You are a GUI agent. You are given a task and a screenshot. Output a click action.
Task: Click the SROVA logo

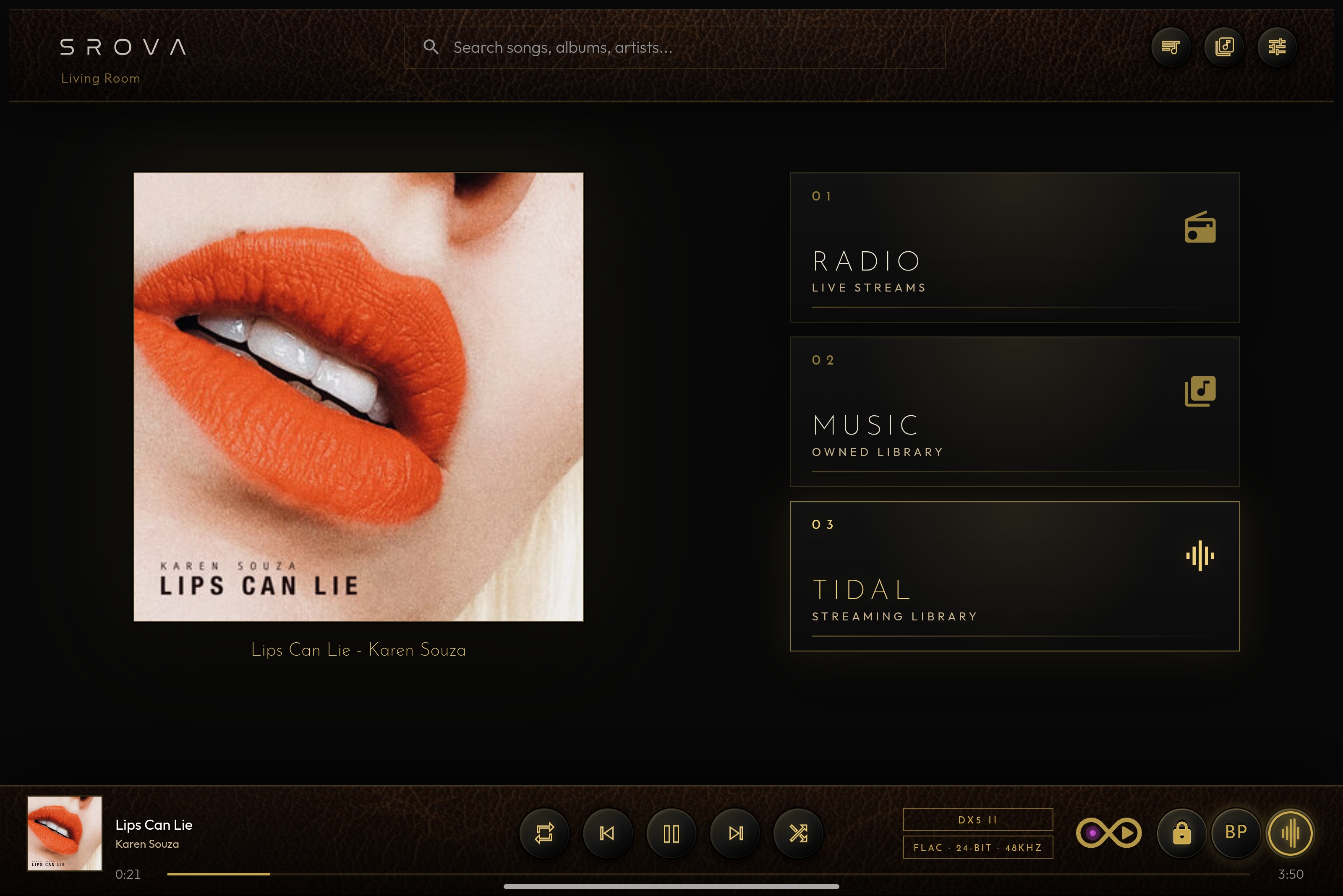pyautogui.click(x=123, y=47)
